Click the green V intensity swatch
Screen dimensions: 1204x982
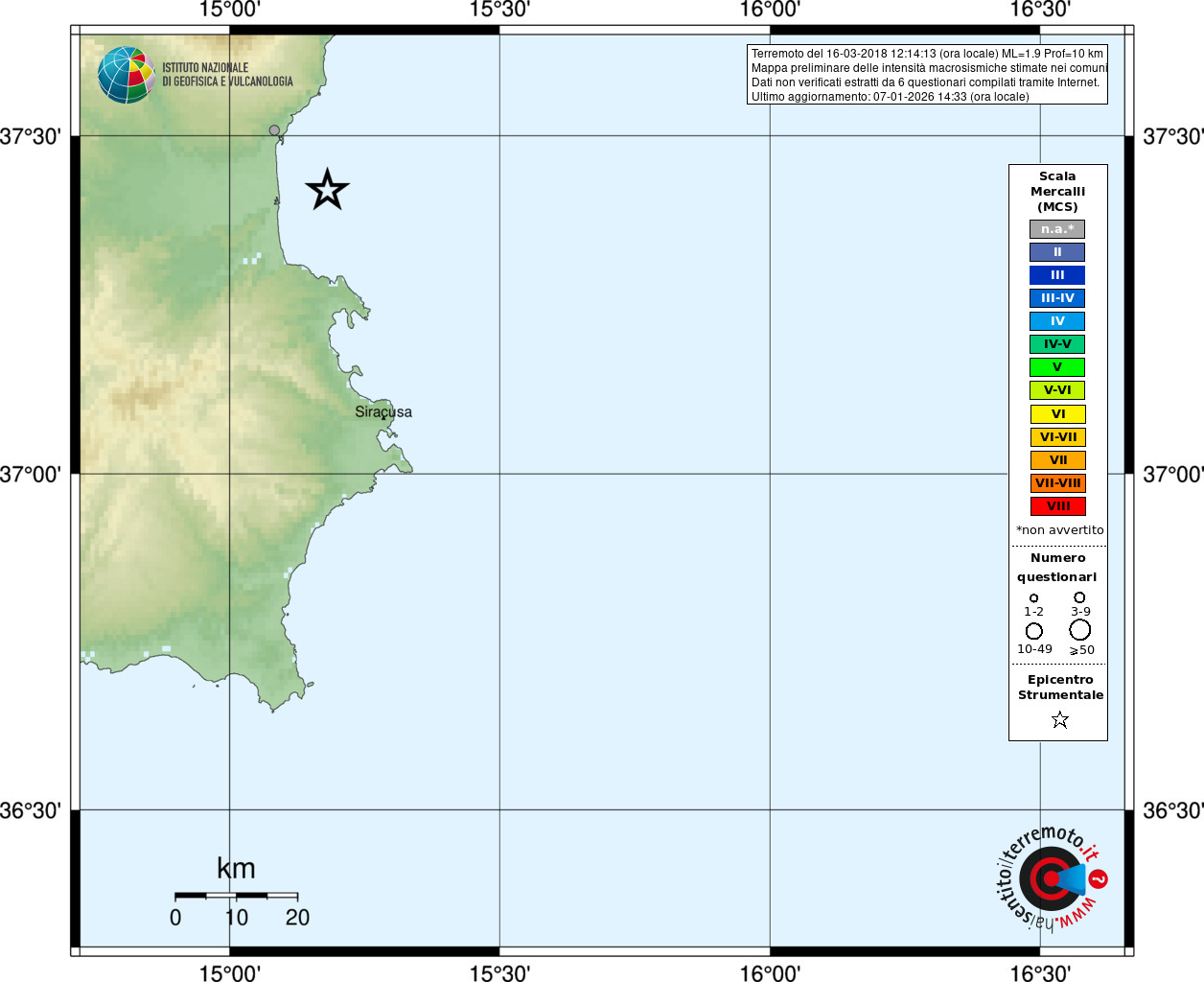coord(1057,367)
